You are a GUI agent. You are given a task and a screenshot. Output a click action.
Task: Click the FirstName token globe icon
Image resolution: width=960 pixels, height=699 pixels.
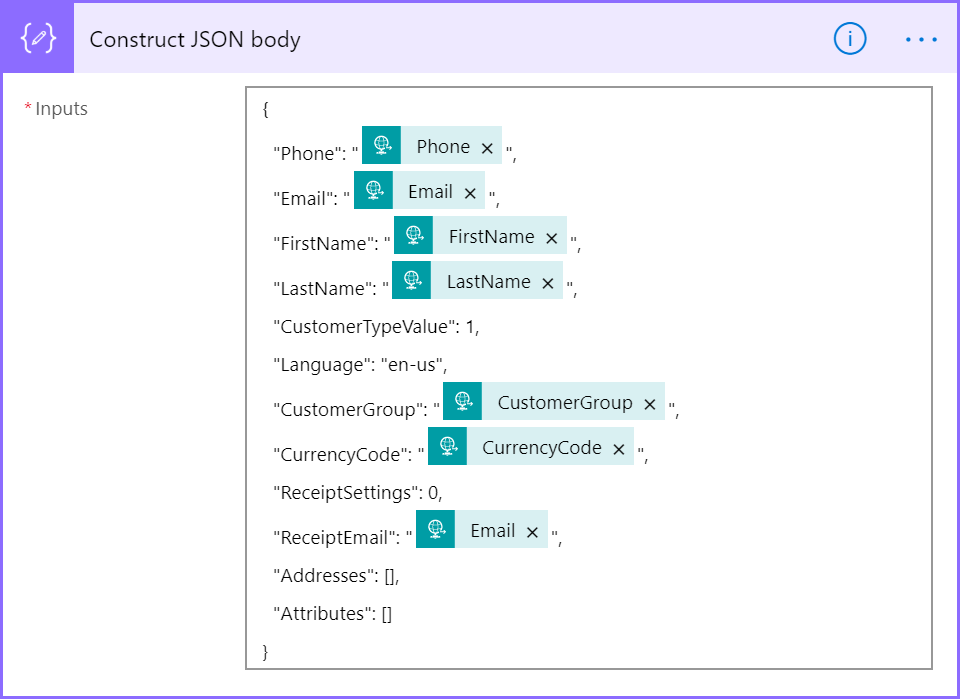pos(413,235)
